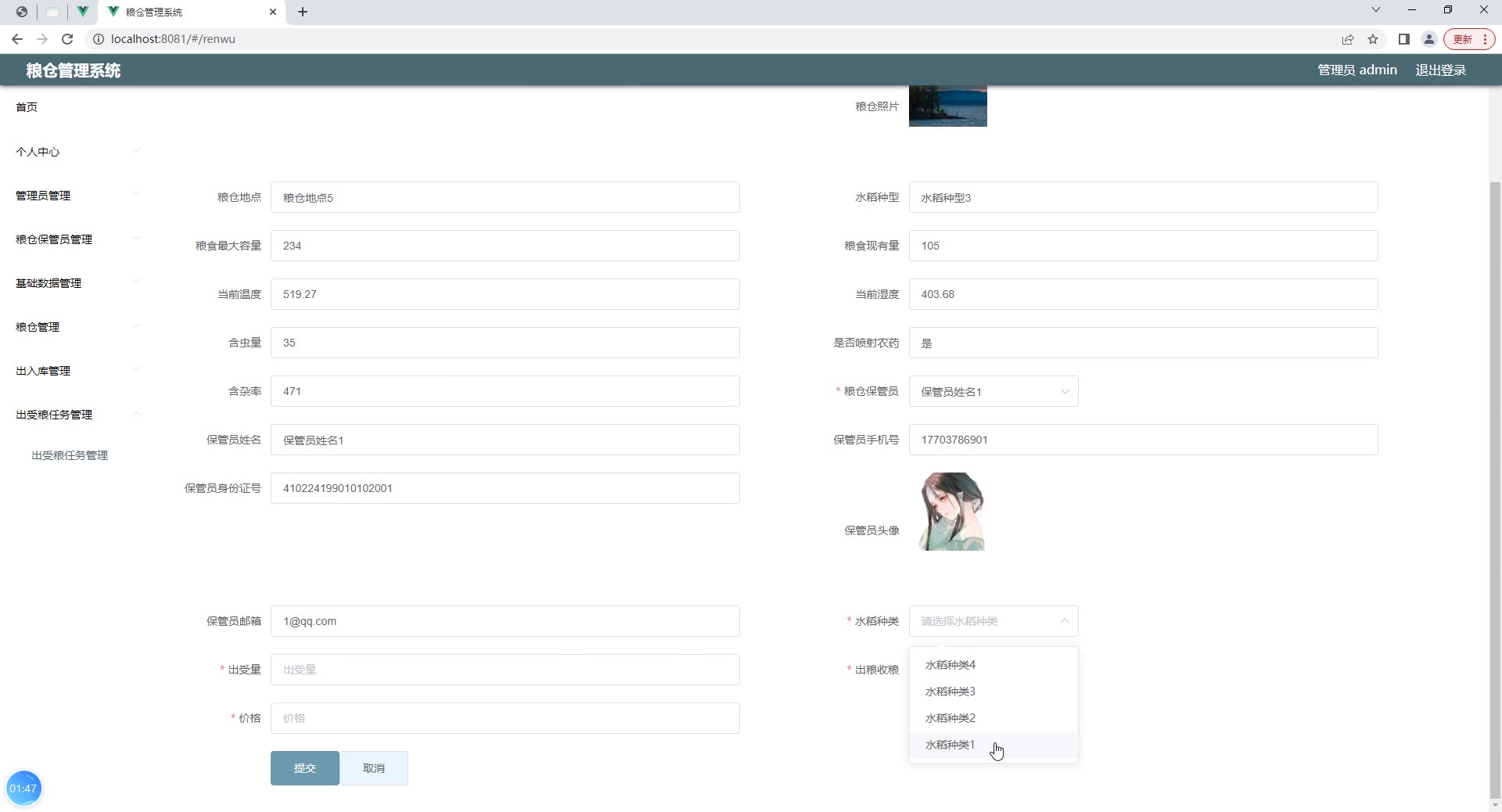Click 保管员手机号 field
1502x812 pixels.
1144,440
